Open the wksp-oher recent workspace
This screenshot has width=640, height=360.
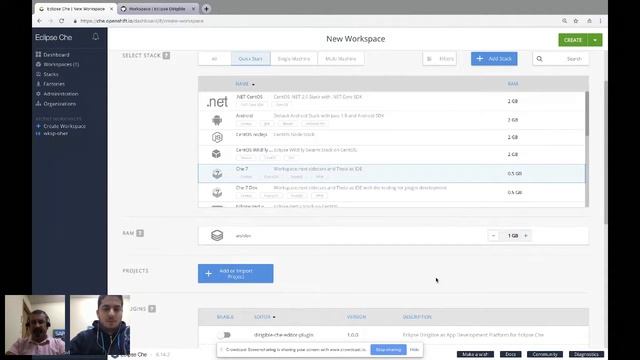point(56,133)
